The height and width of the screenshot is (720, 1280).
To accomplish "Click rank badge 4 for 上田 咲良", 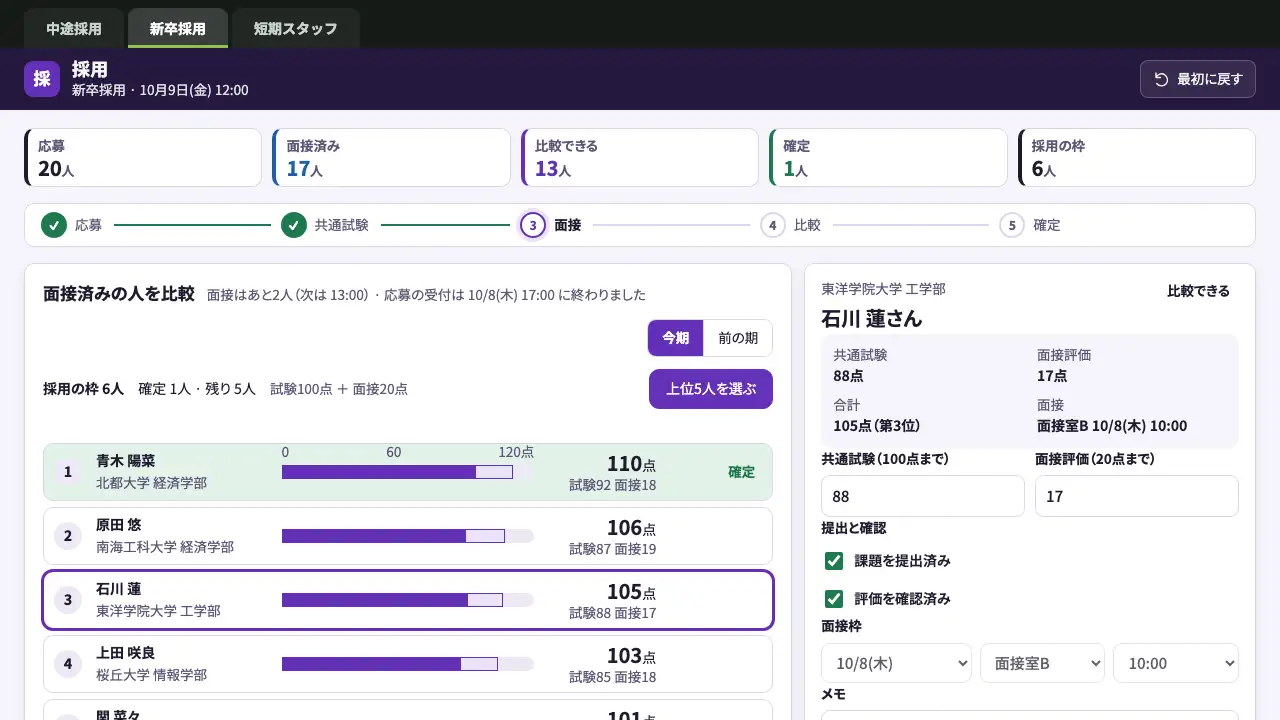I will (68, 664).
